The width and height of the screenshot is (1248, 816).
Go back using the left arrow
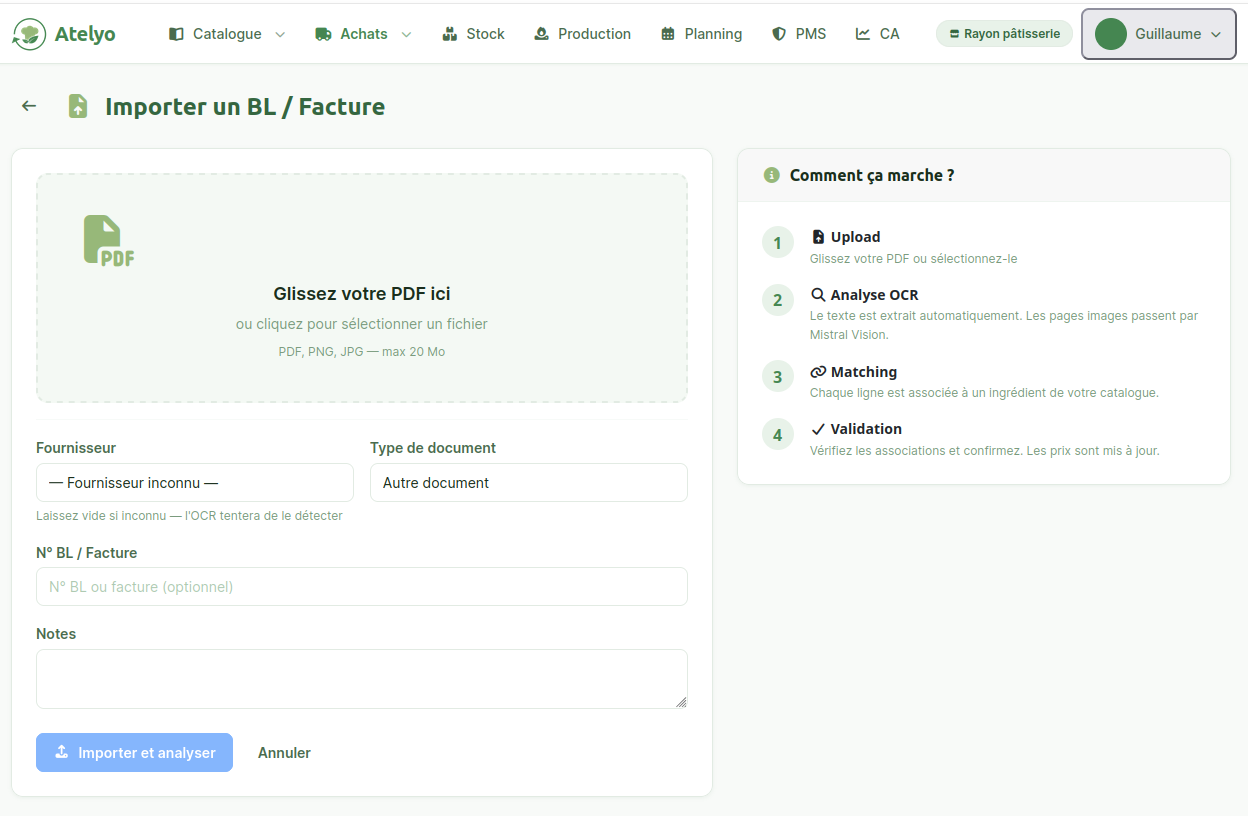[x=29, y=106]
